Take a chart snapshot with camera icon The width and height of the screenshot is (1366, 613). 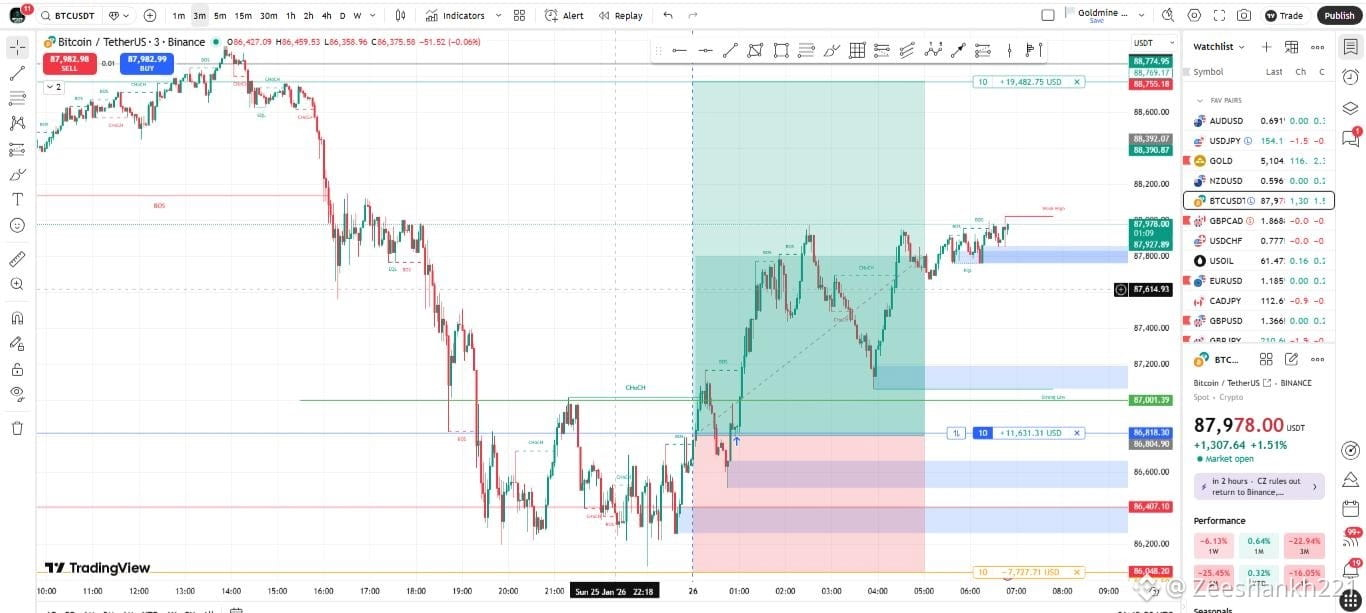tap(1244, 15)
